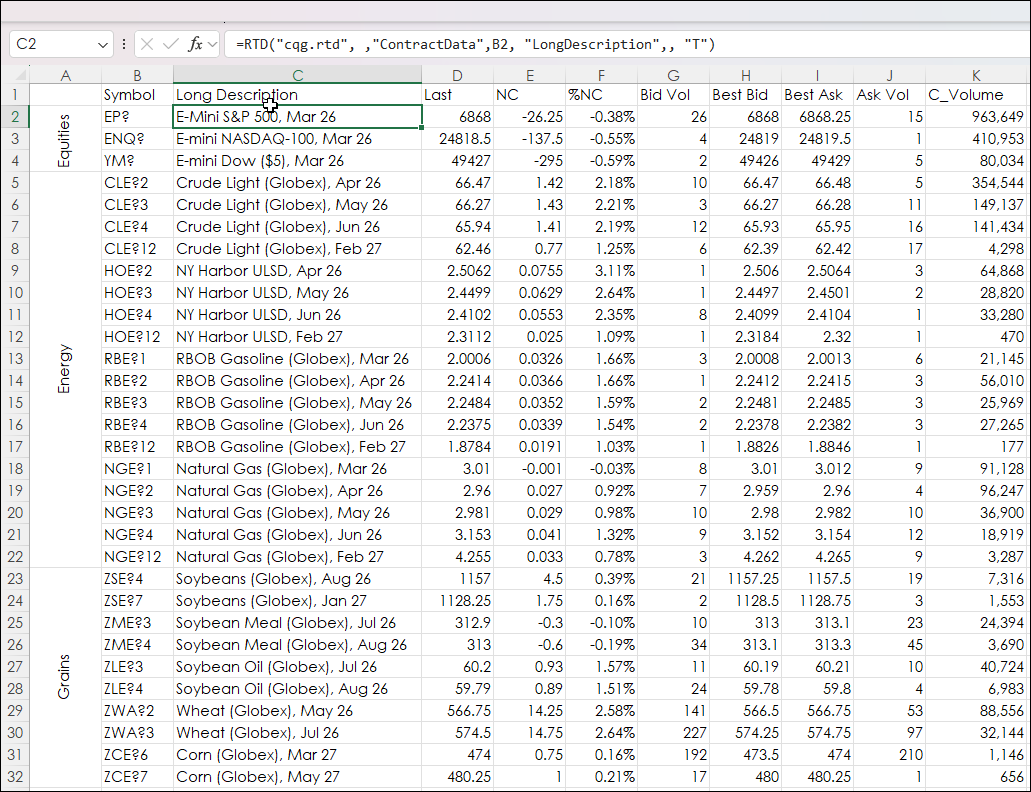The image size is (1031, 792).
Task: Select the Best Bid header cell
Action: tap(745, 95)
